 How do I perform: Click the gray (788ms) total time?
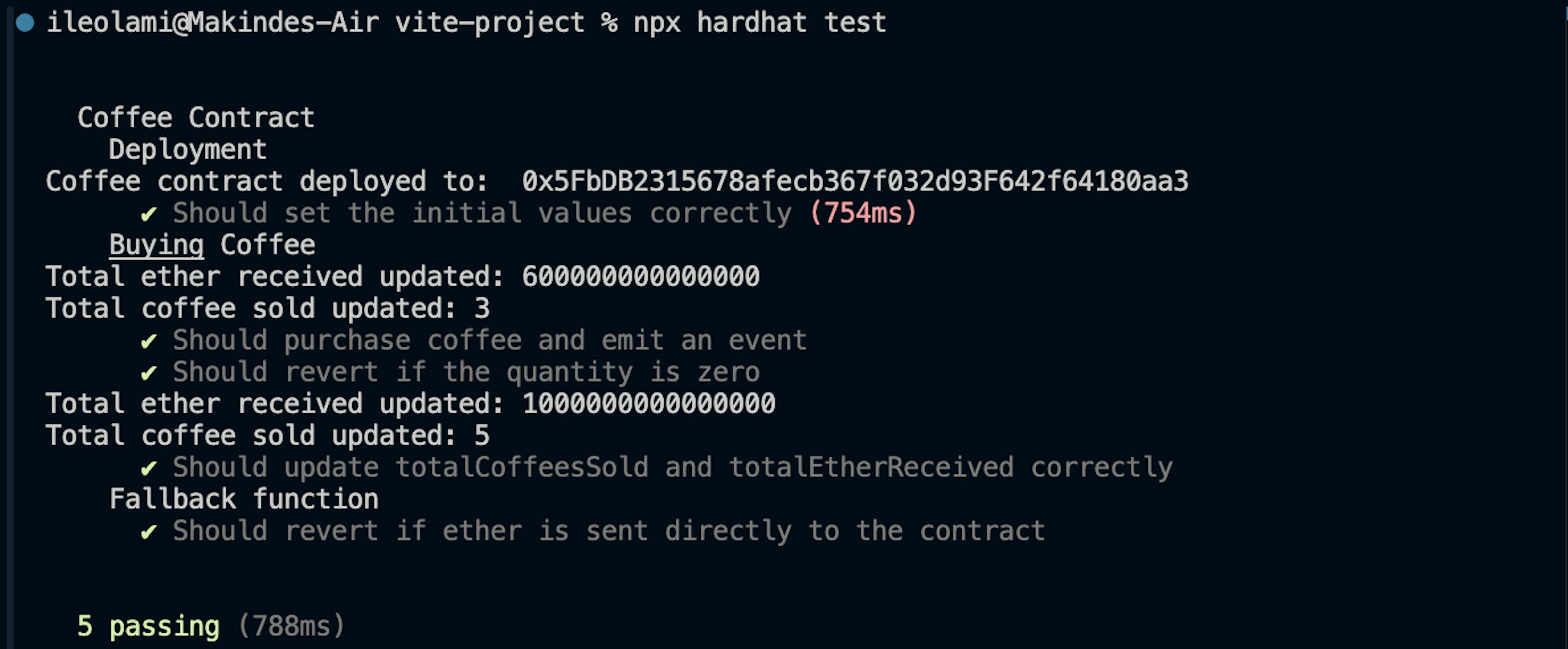291,627
